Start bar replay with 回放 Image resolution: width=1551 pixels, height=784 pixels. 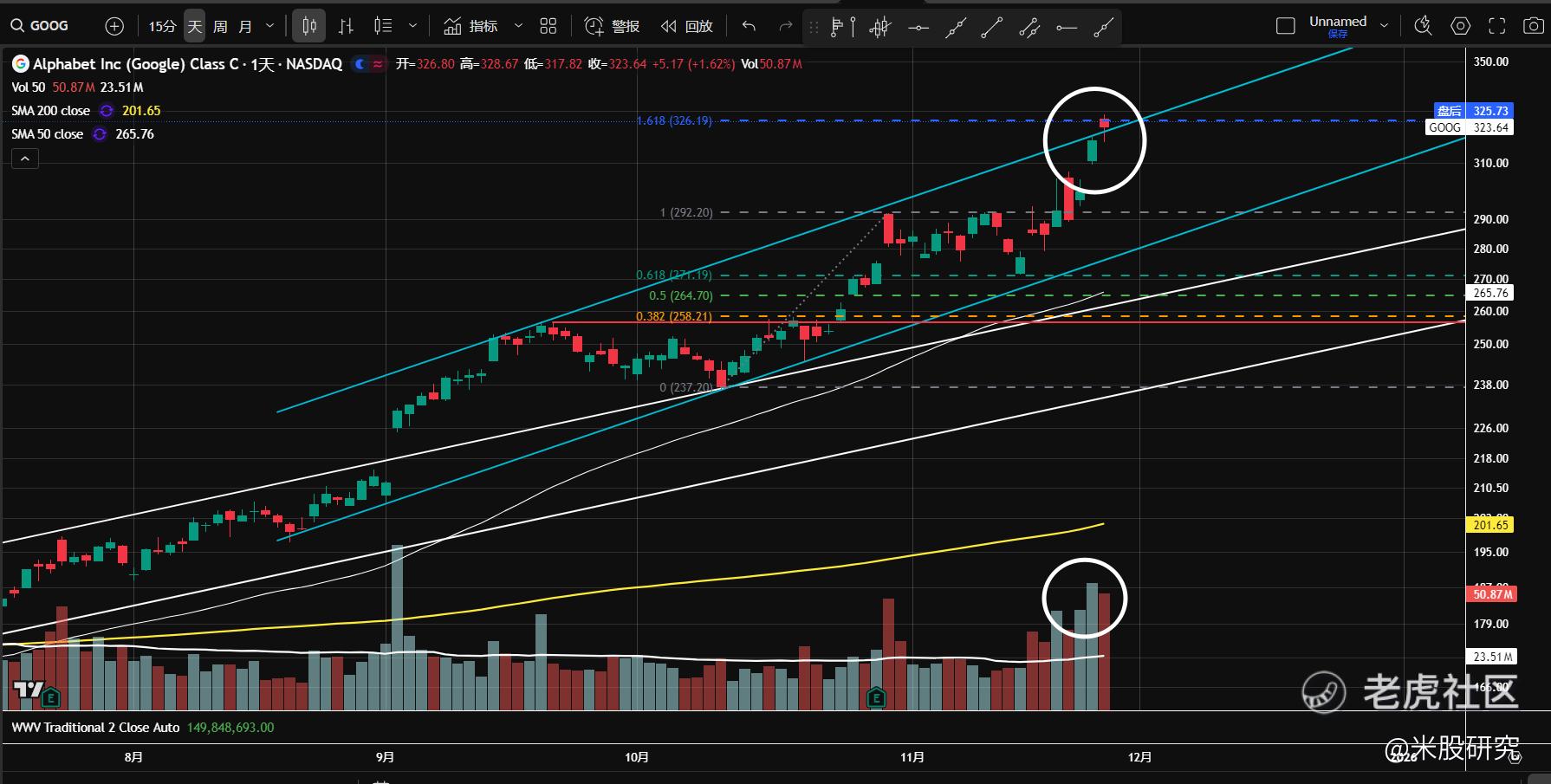click(687, 26)
